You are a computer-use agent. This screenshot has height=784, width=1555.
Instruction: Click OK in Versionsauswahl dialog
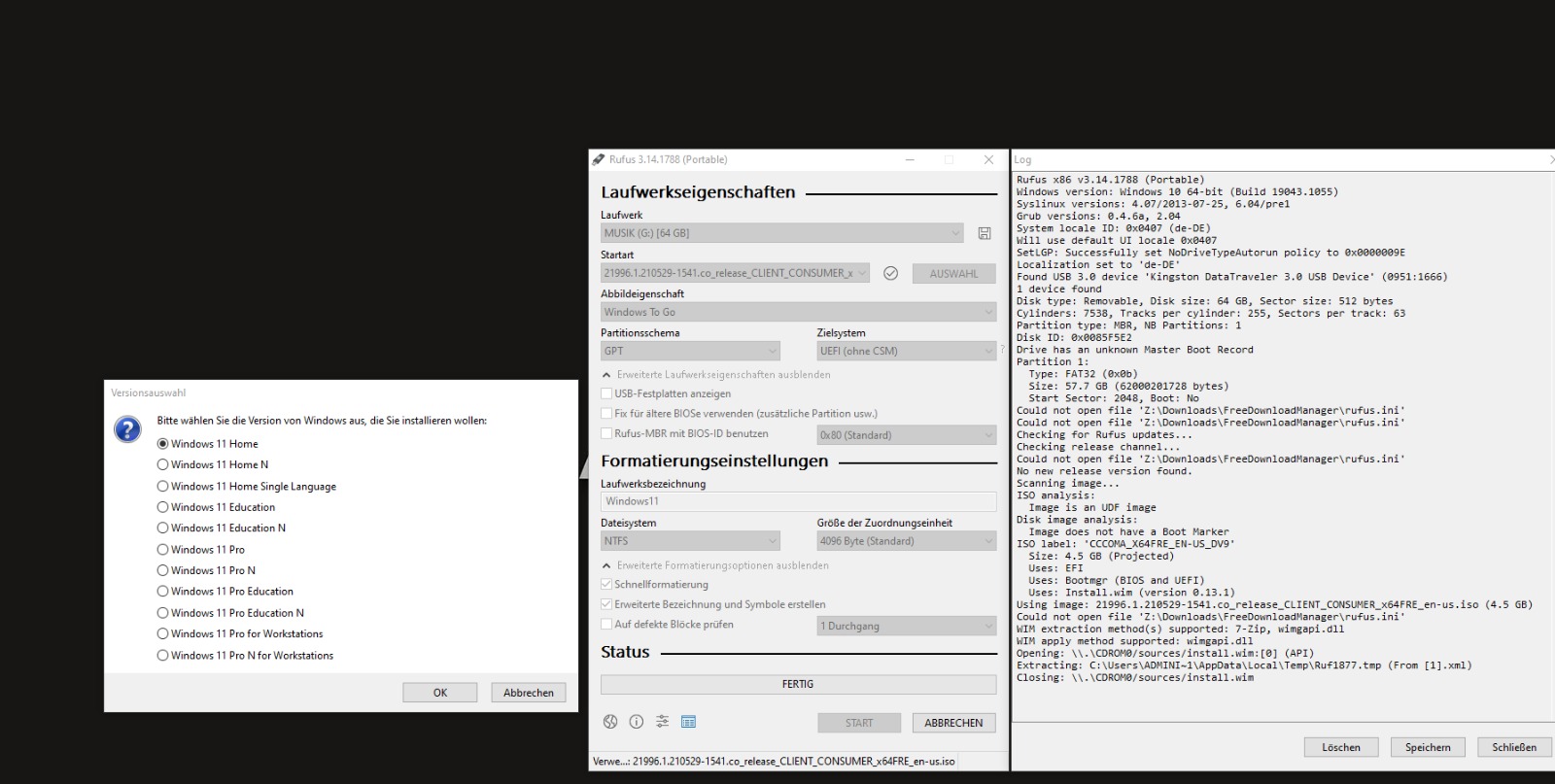[440, 693]
